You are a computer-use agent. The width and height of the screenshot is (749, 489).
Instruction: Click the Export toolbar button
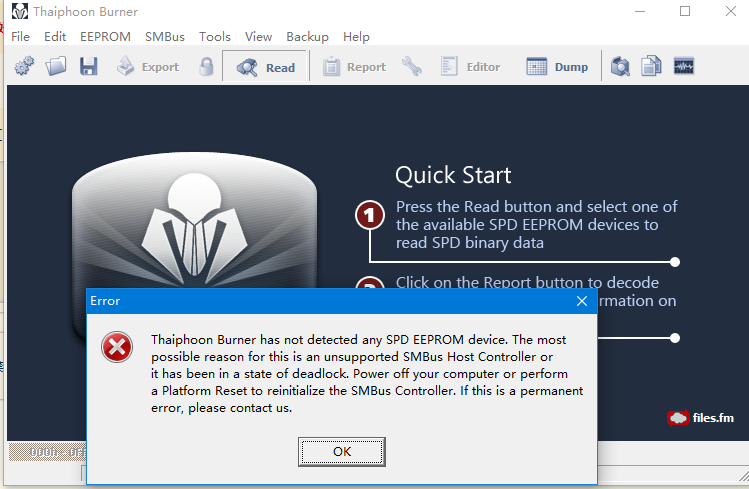coord(148,66)
